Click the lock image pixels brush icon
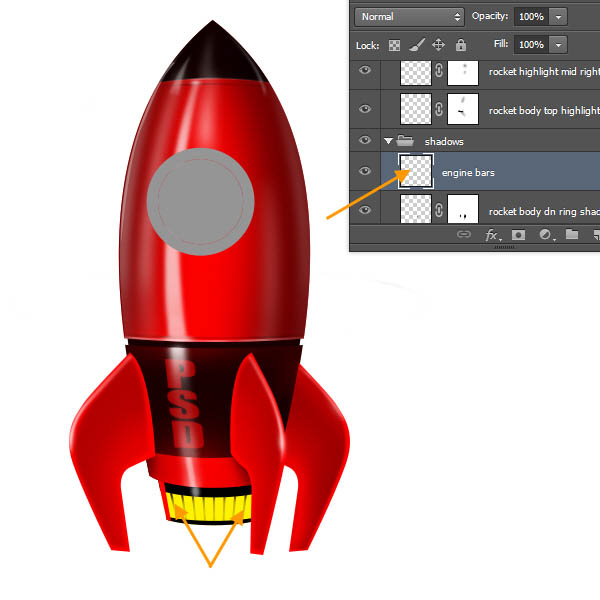 tap(416, 45)
